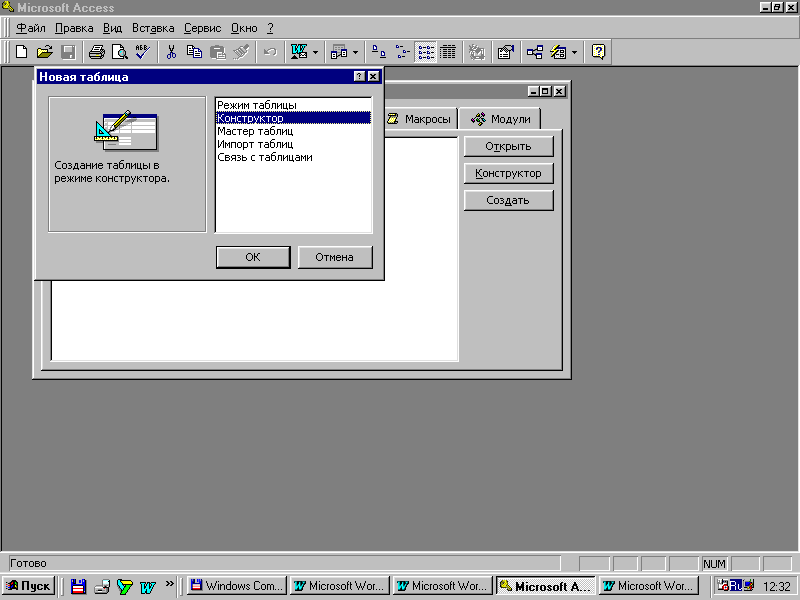The image size is (800, 600).
Task: Click the Cut scissors icon
Action: [171, 52]
